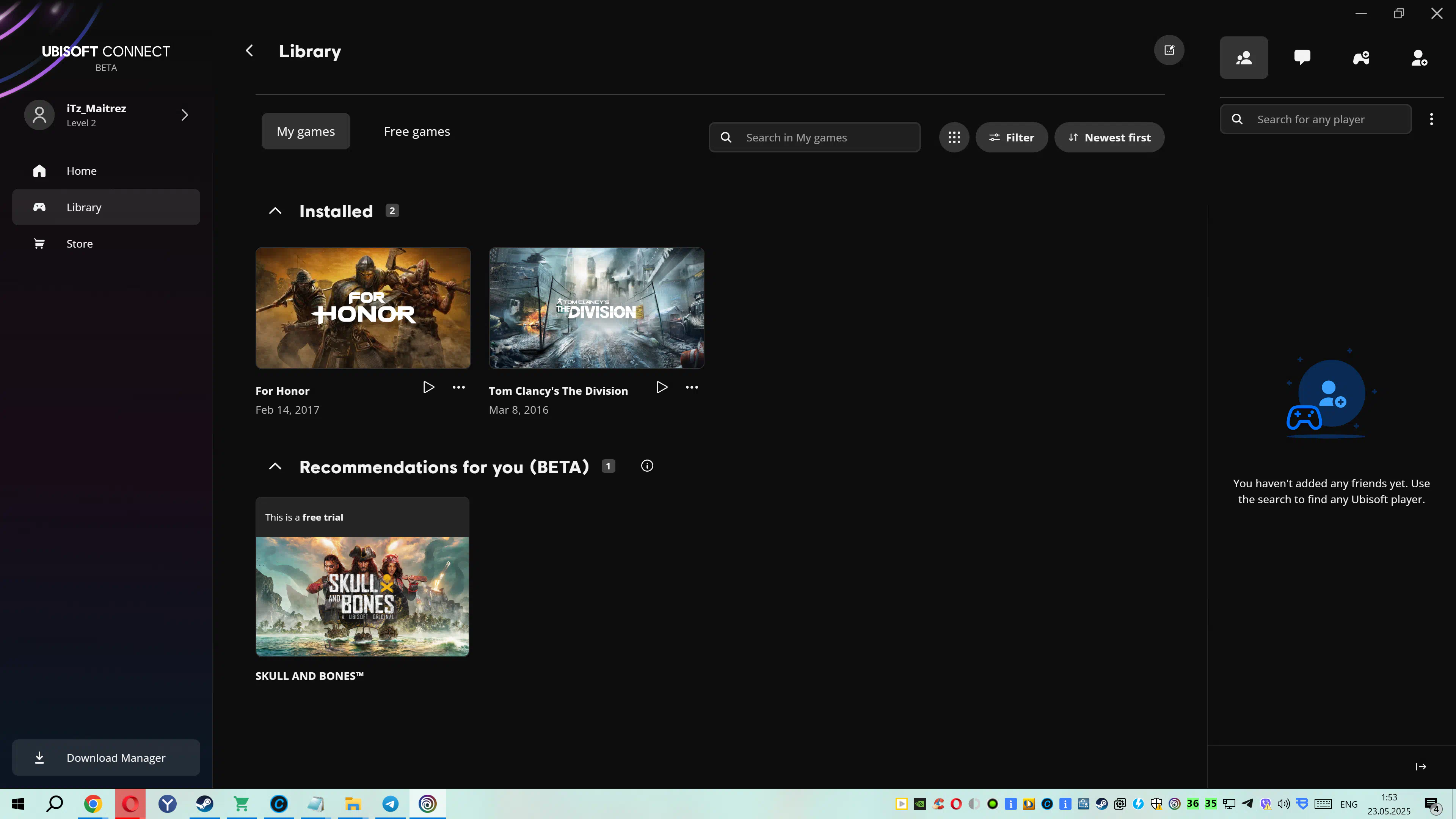
Task: Collapse the friends side panel
Action: (1421, 766)
